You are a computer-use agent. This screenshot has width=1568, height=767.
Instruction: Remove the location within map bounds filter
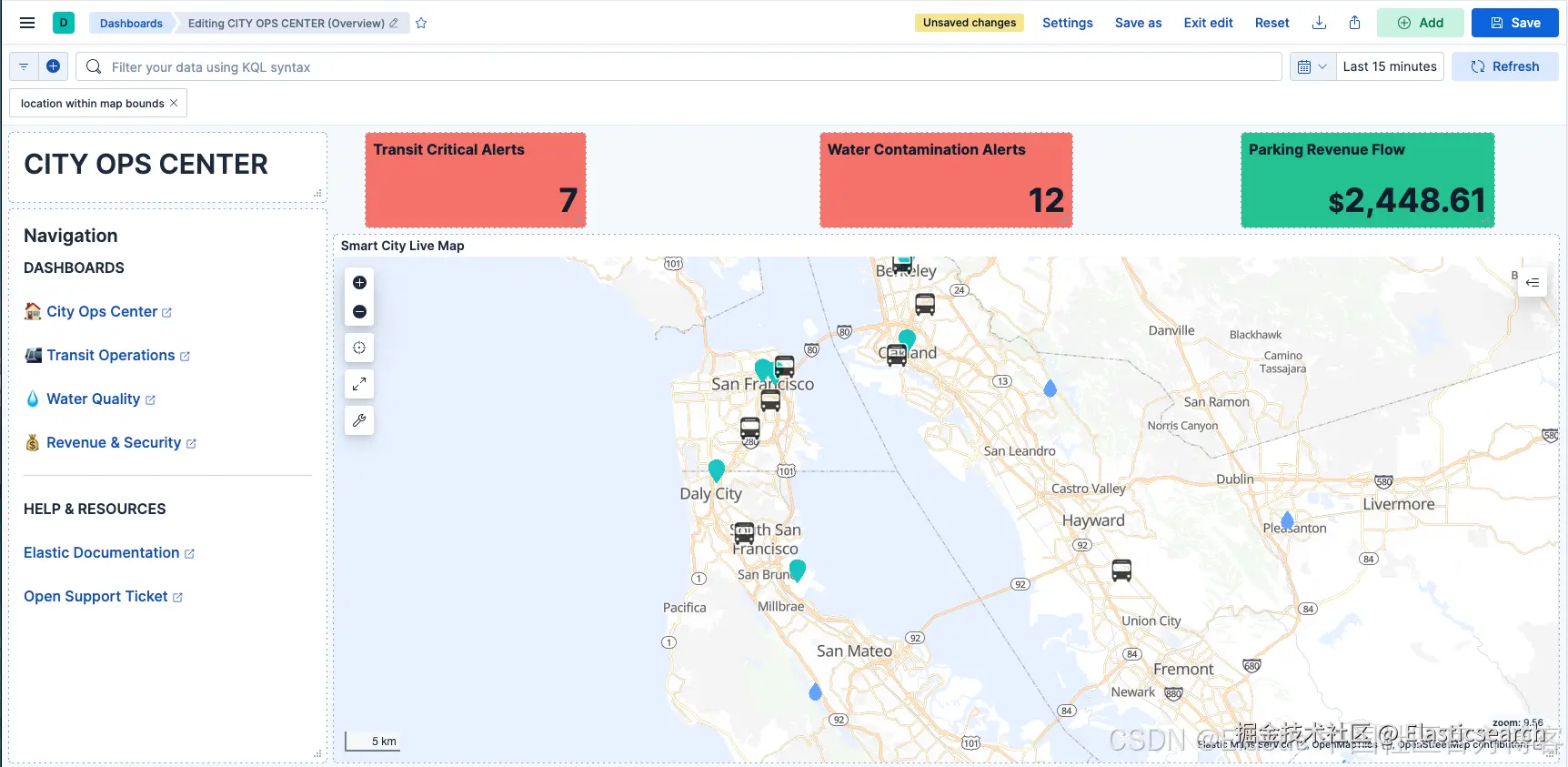(x=174, y=103)
